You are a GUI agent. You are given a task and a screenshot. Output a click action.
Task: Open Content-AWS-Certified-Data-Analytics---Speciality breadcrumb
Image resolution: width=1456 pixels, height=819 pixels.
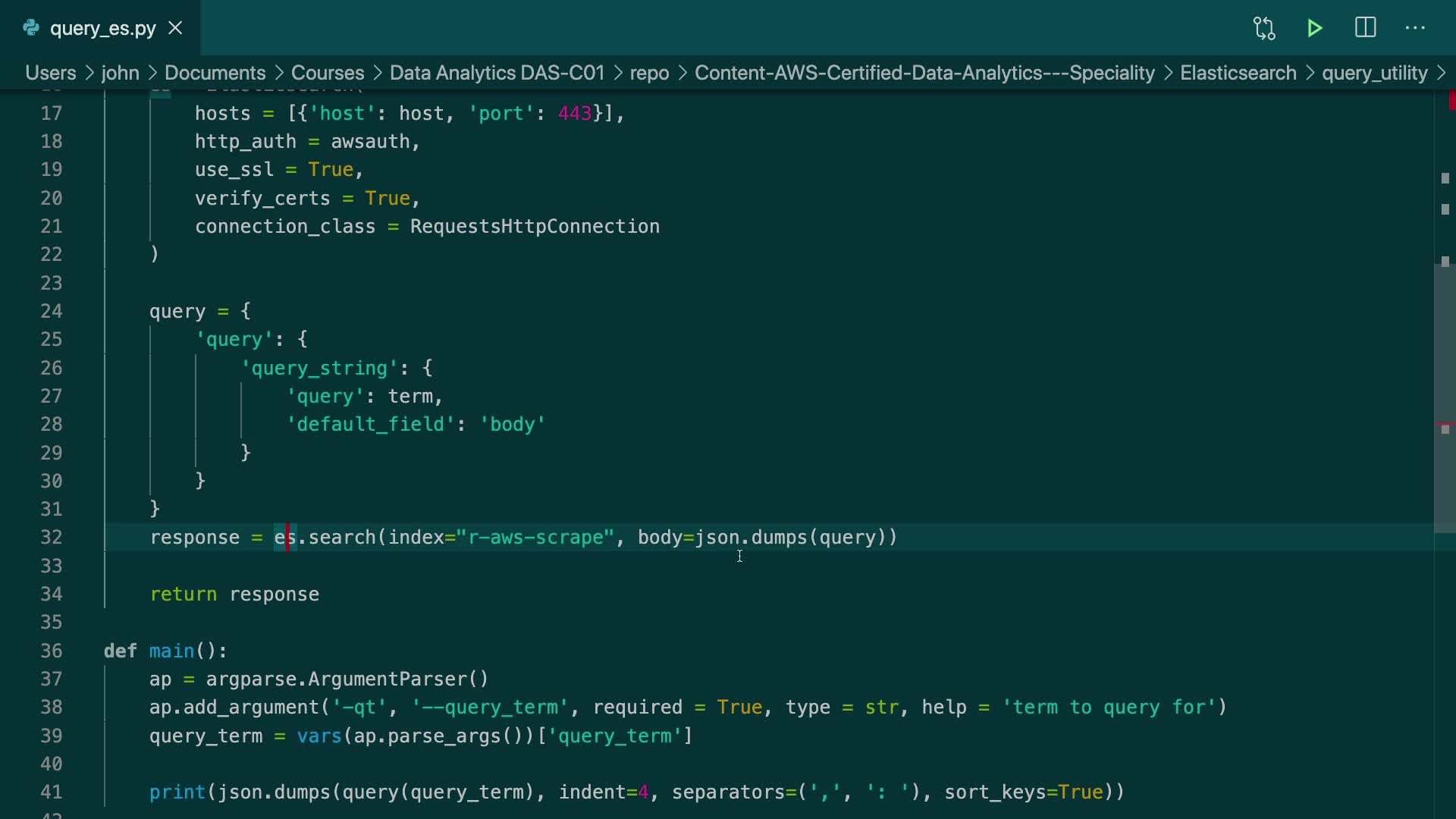(924, 73)
